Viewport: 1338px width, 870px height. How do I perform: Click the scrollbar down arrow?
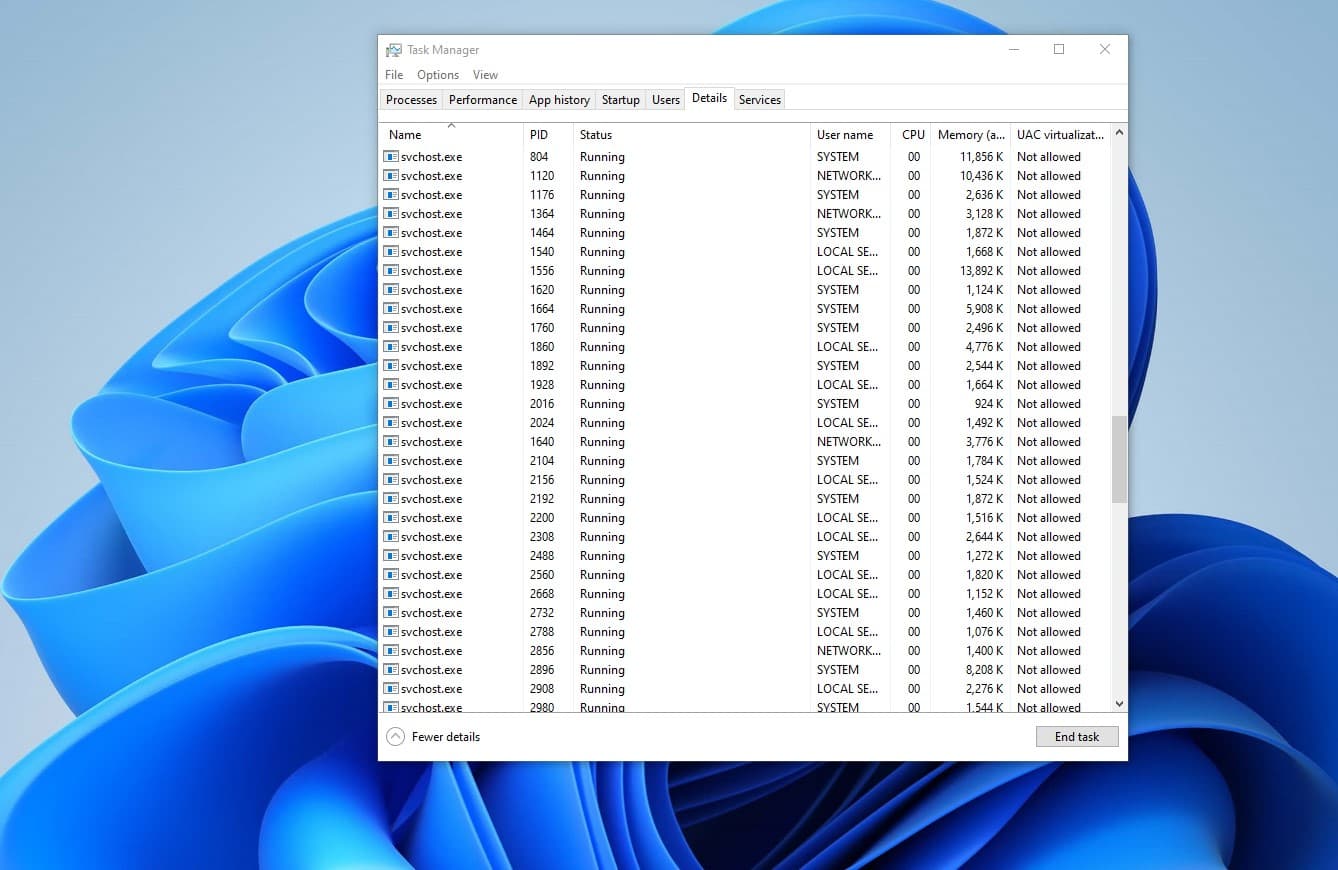[1119, 704]
